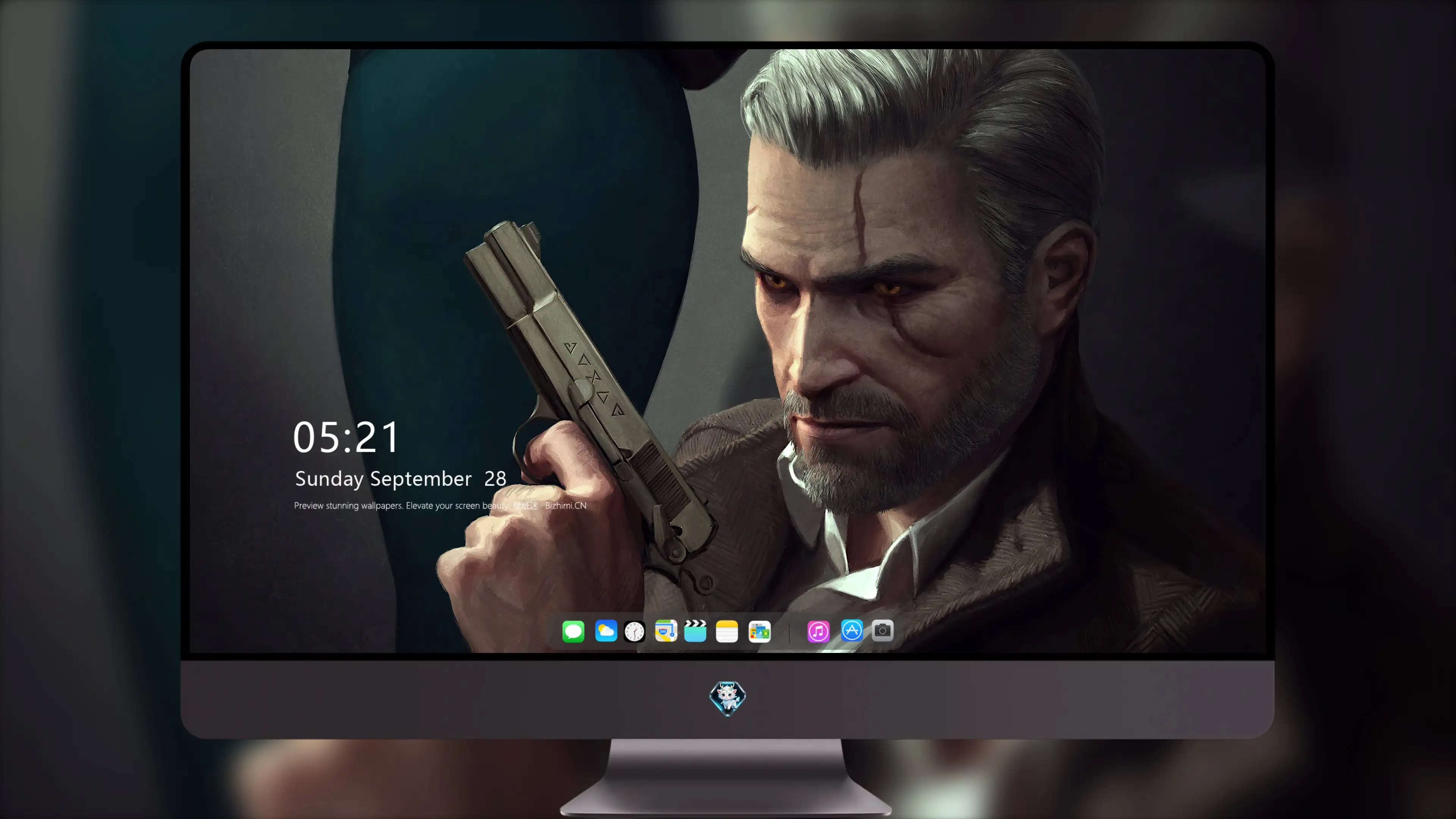The width and height of the screenshot is (1456, 819).
Task: Open the Weather app icon
Action: coord(606,631)
